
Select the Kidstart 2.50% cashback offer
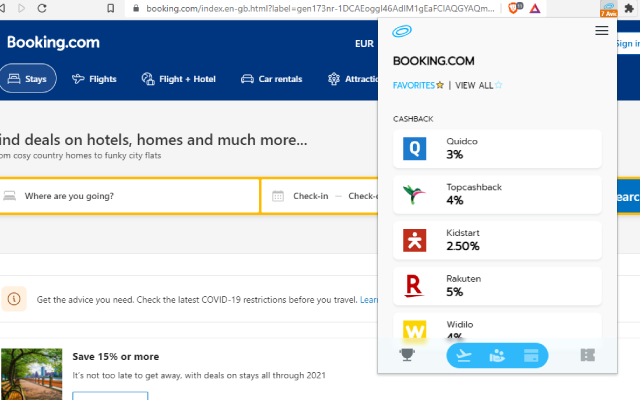(x=497, y=240)
